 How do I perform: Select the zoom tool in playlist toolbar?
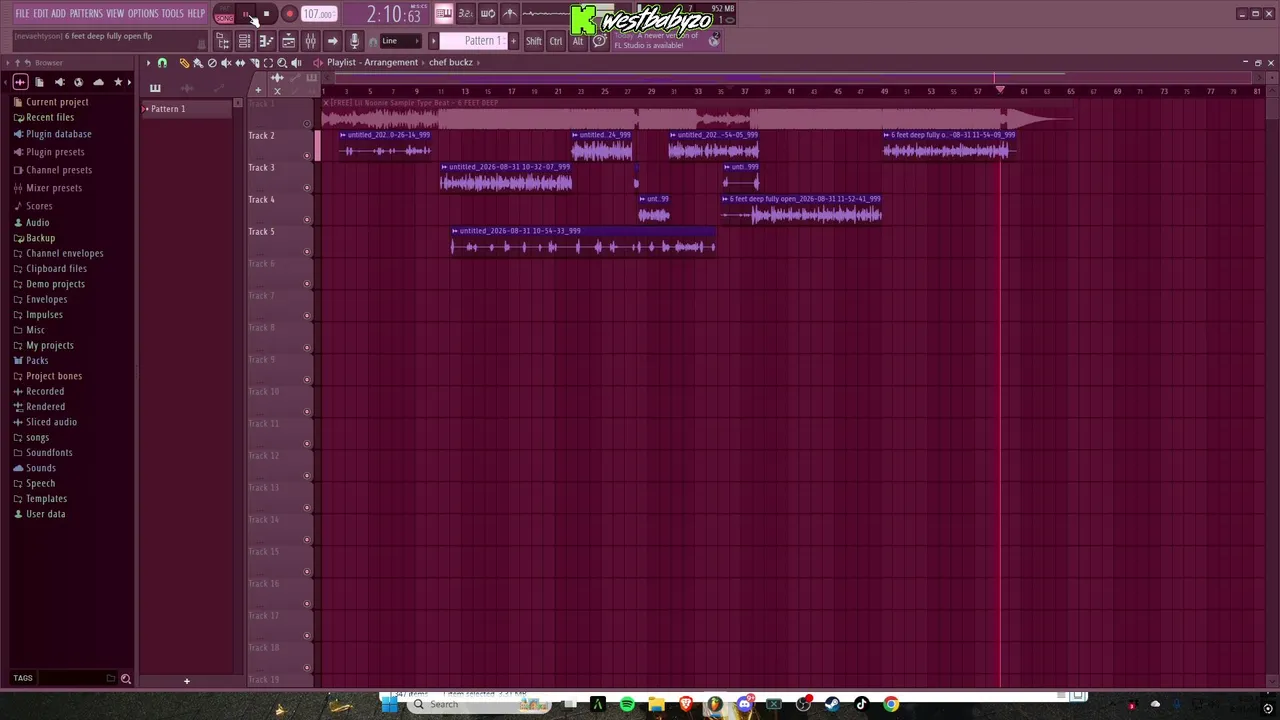(282, 63)
